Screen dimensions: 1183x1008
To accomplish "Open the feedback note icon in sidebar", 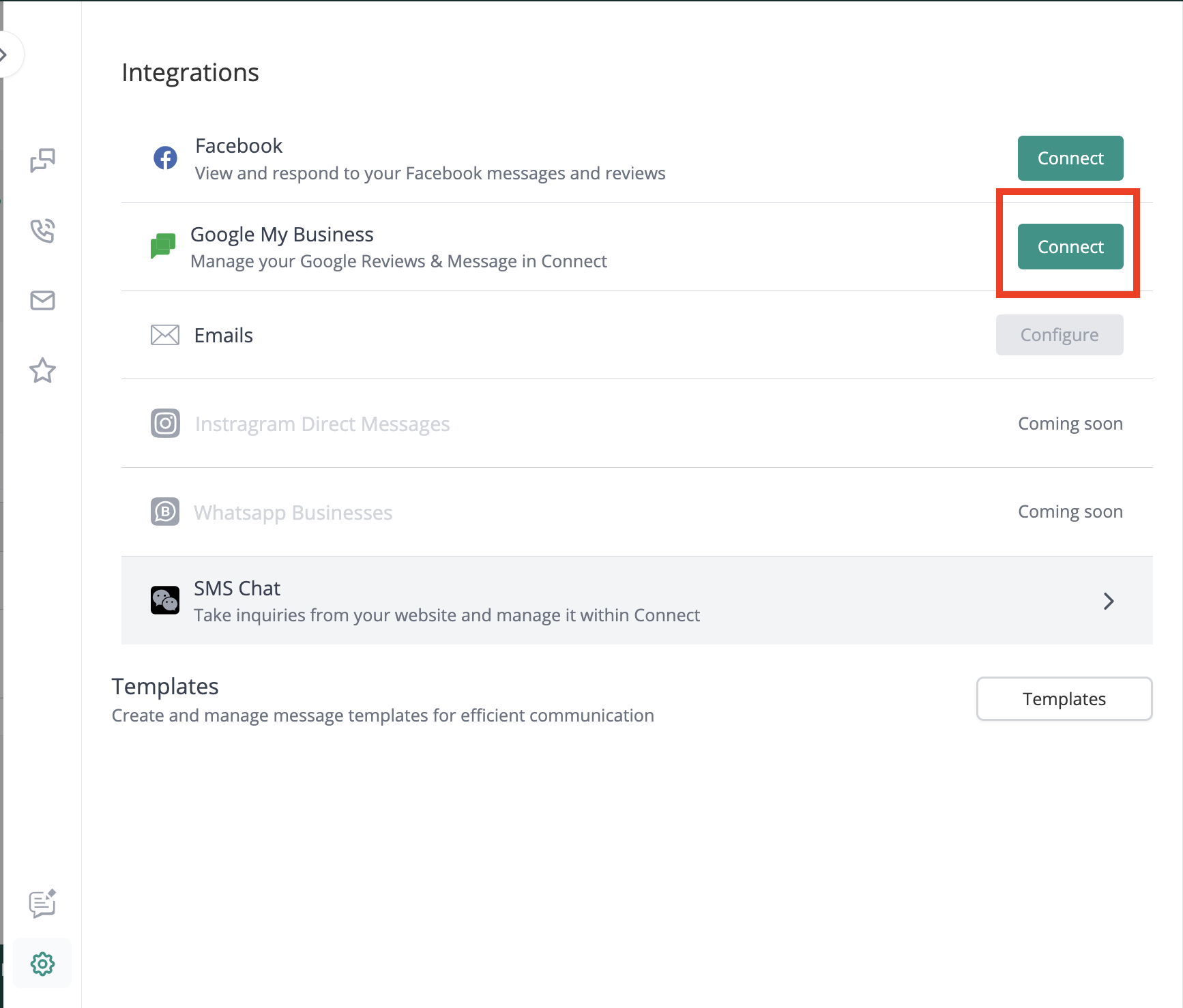I will tap(42, 904).
